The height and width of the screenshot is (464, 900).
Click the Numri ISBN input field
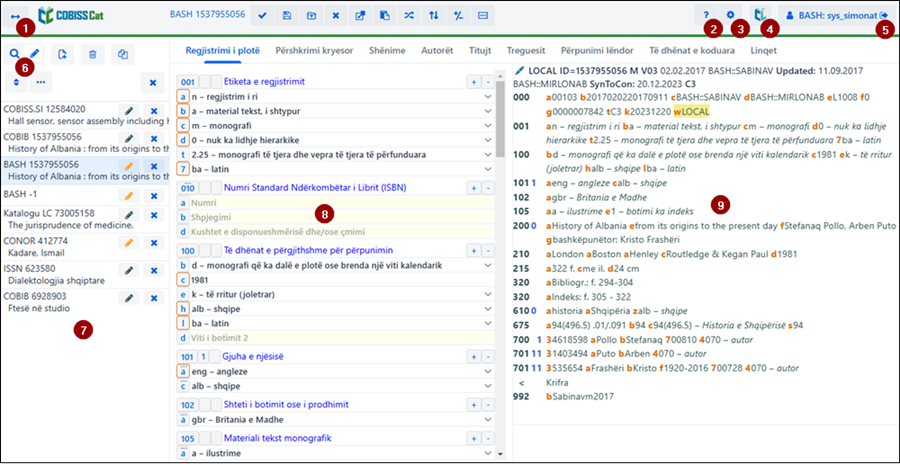pyautogui.click(x=341, y=203)
